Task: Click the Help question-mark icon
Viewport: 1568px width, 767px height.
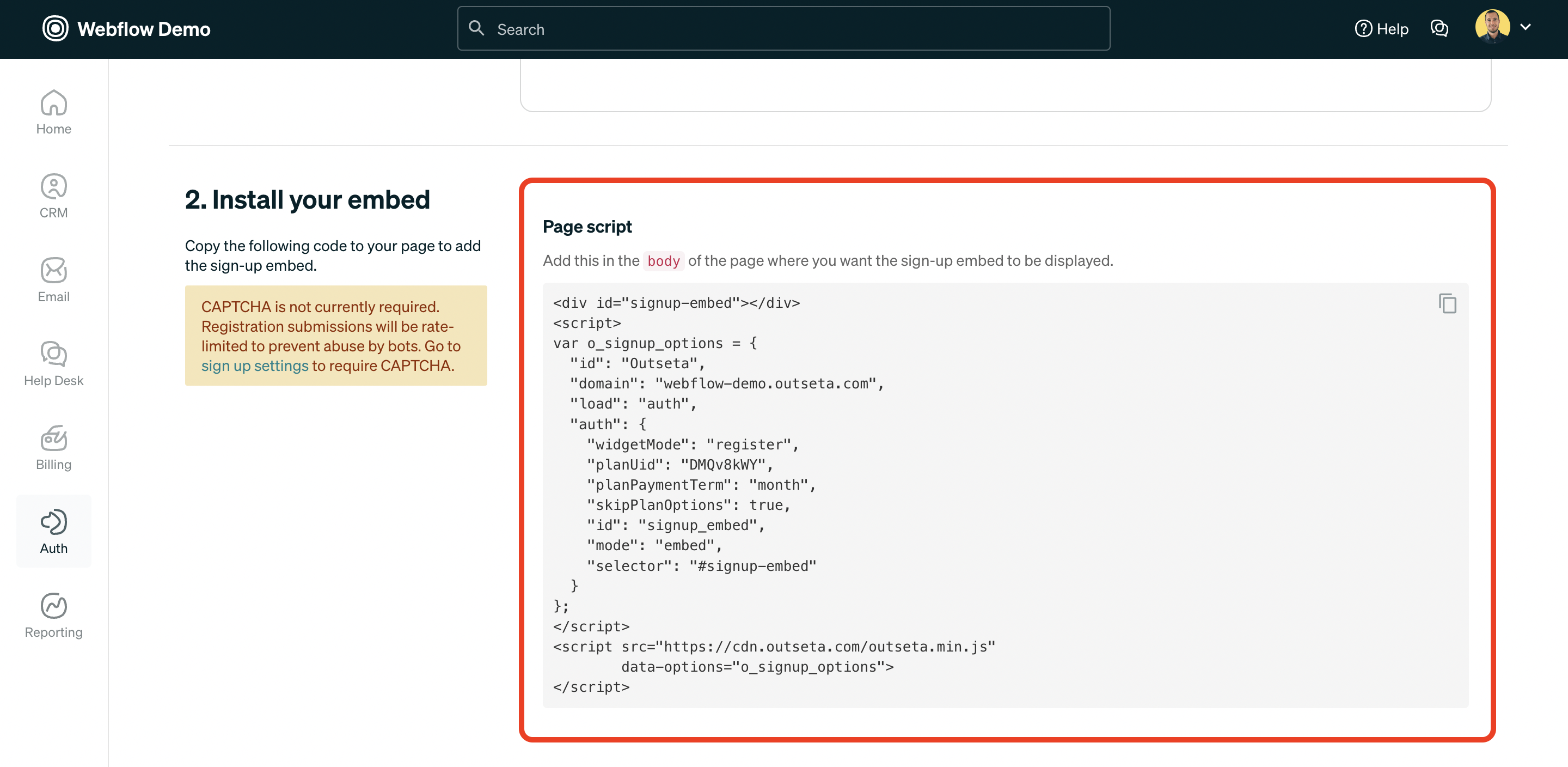Action: tap(1363, 29)
